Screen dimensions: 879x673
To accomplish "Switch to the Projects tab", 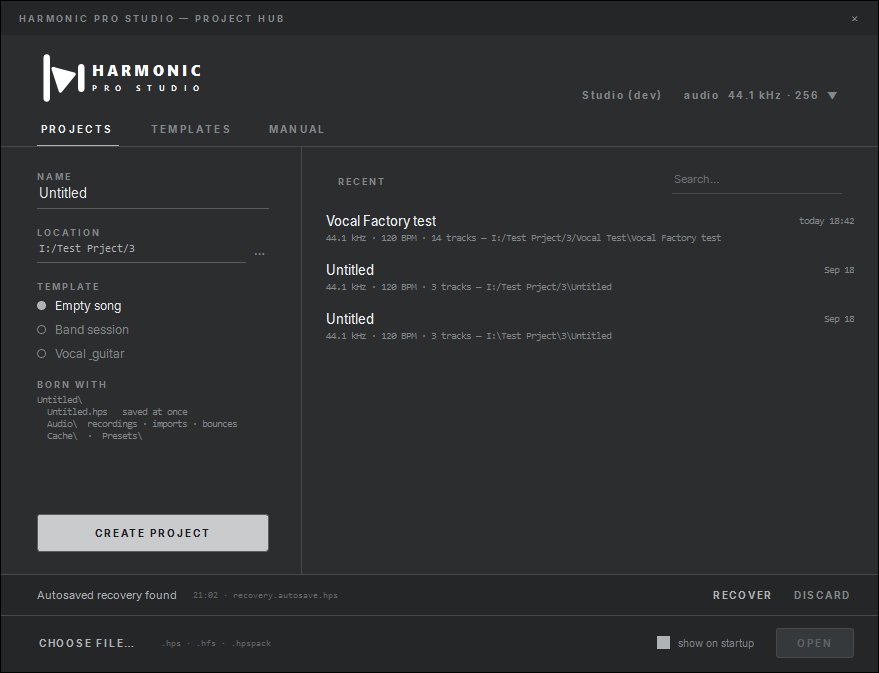I will (x=77, y=129).
